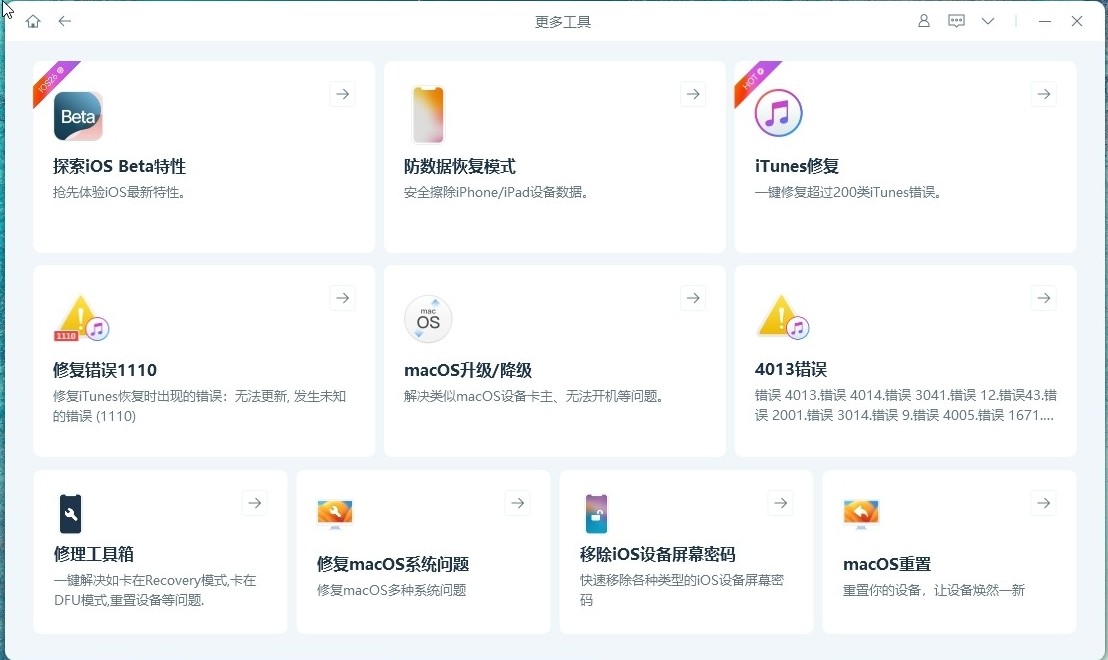Viewport: 1108px width, 660px height.
Task: Select the 移除iOS设备屏幕密码 title
Action: tap(658, 554)
